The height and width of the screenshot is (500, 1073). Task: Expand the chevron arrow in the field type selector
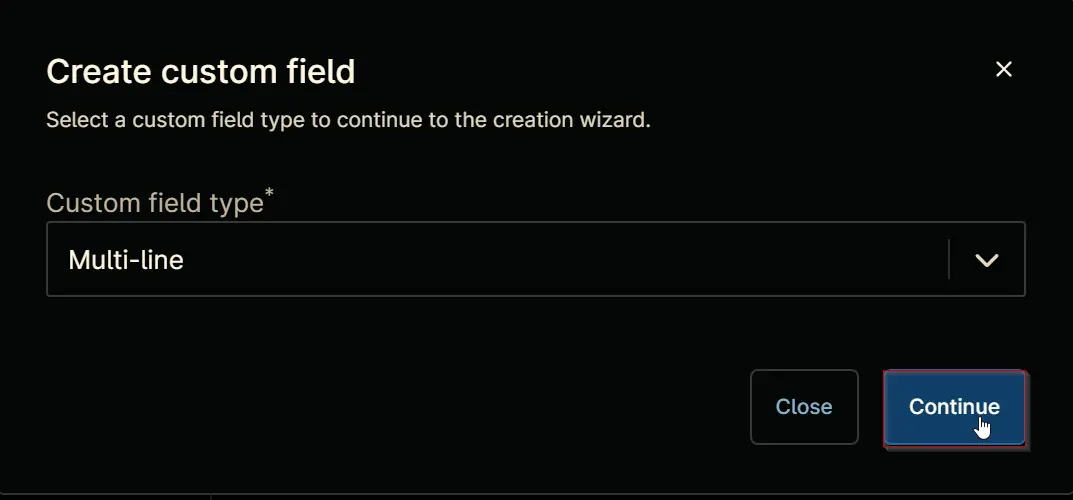pos(987,260)
